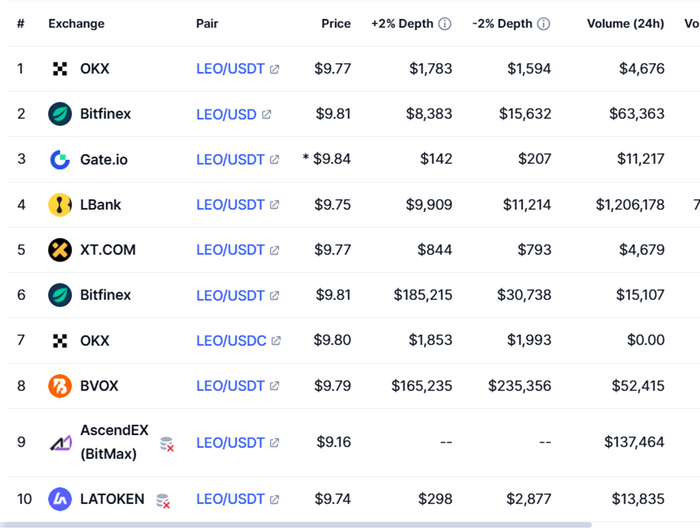Image resolution: width=700 pixels, height=530 pixels.
Task: Click info icon next to -2% Depth
Action: coord(543,24)
